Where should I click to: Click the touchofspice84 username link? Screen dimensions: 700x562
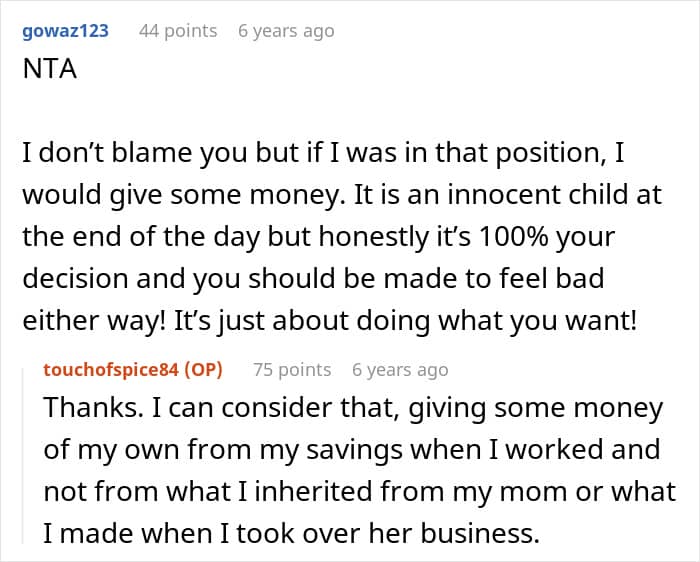[x=110, y=370]
